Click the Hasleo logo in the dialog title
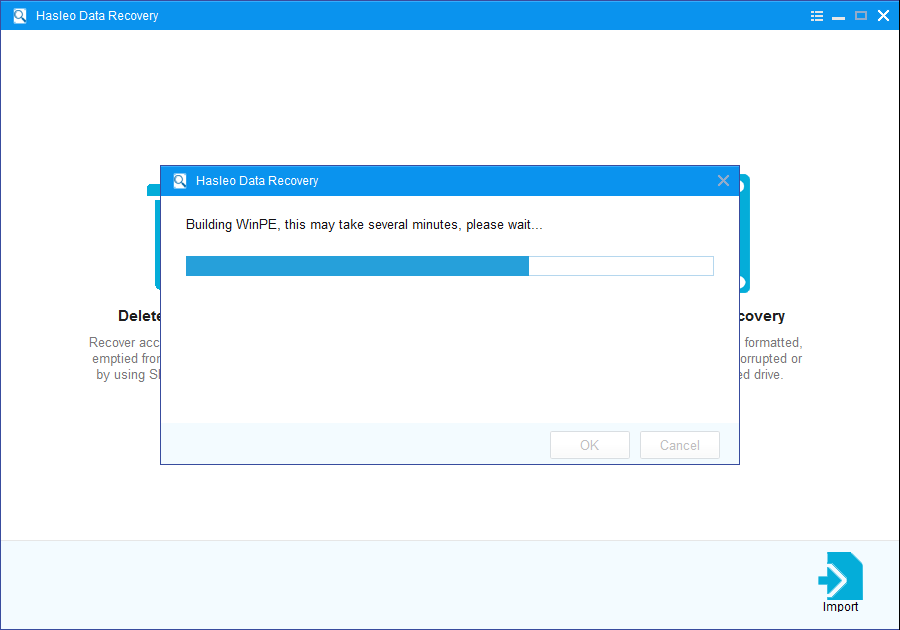 pos(180,181)
